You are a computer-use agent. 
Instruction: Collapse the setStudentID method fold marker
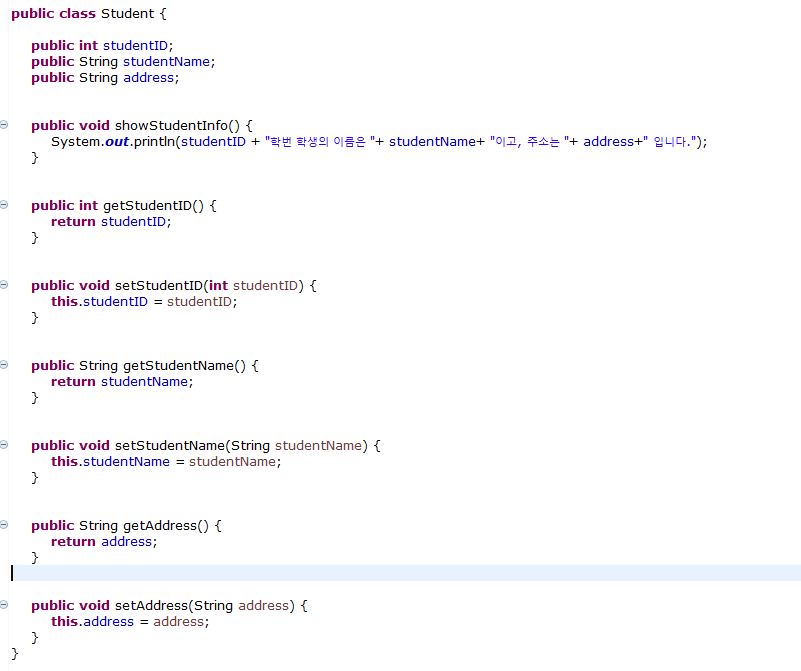pos(4,284)
